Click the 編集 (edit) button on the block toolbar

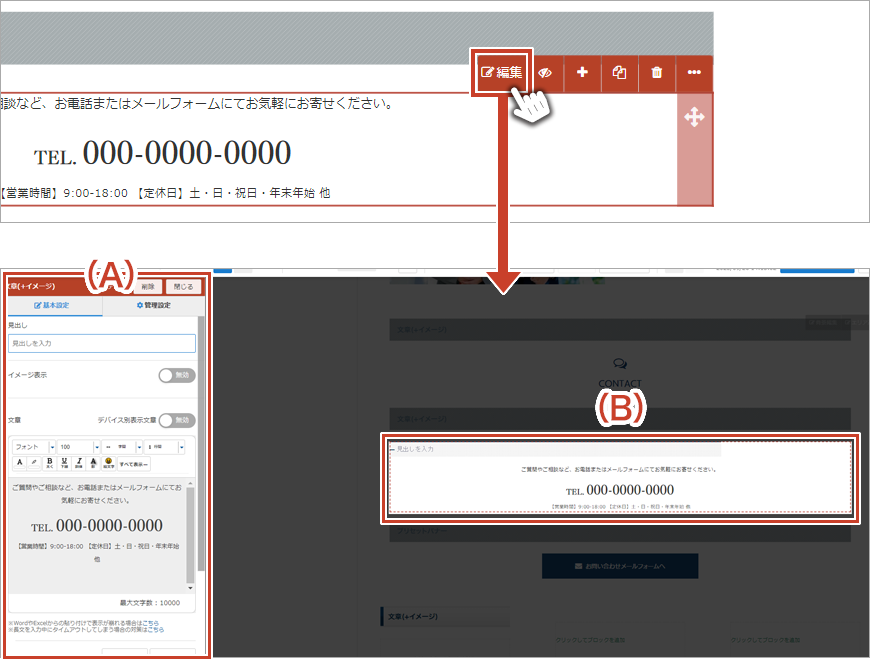(x=502, y=72)
